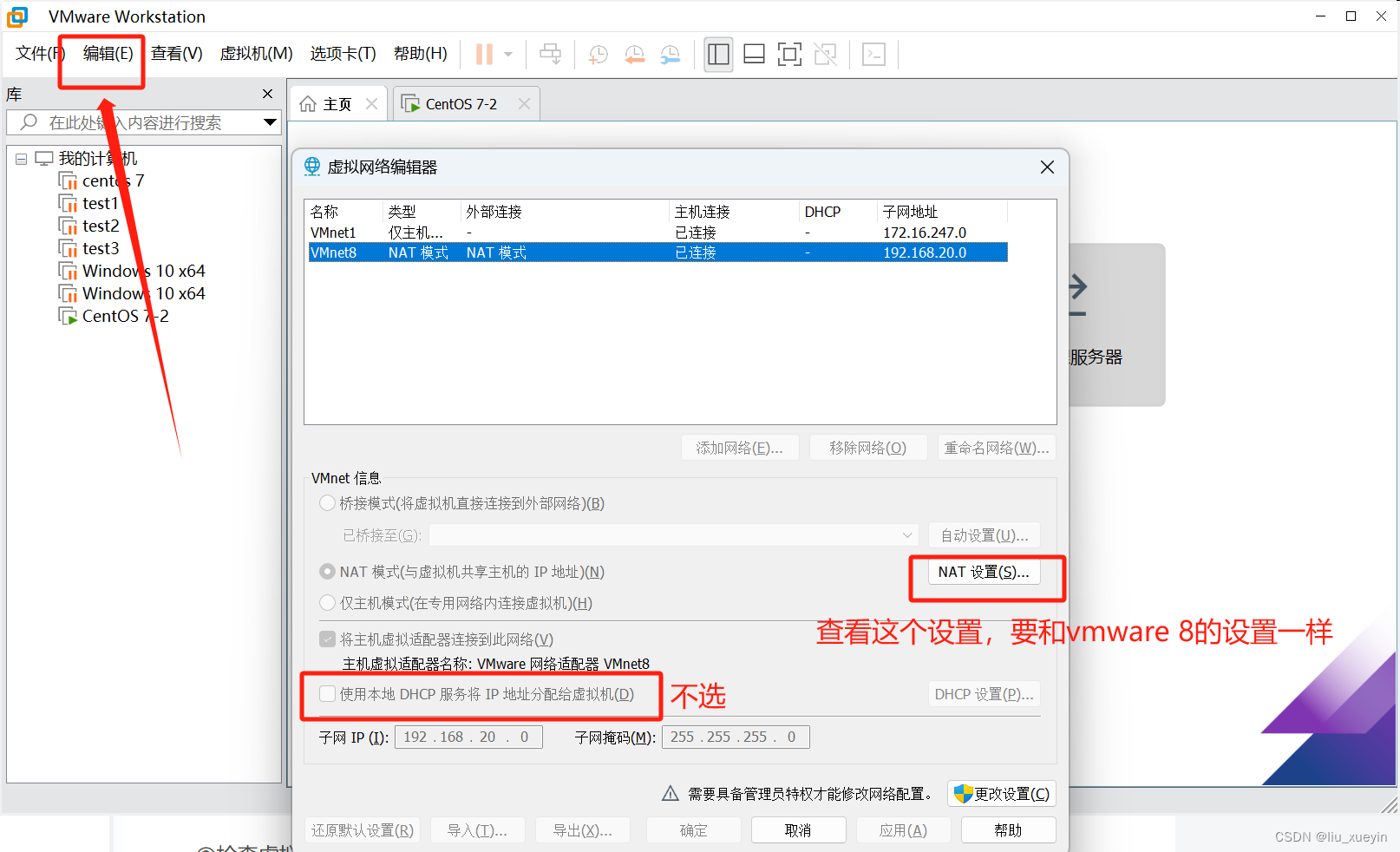1400x852 pixels.
Task: Click the Unity mode toolbar icon
Action: (825, 55)
